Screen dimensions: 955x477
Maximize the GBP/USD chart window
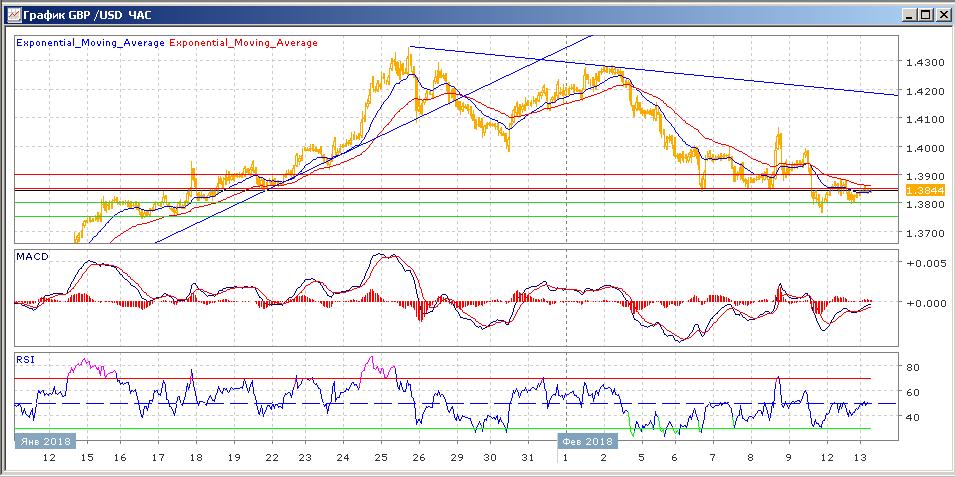point(923,14)
